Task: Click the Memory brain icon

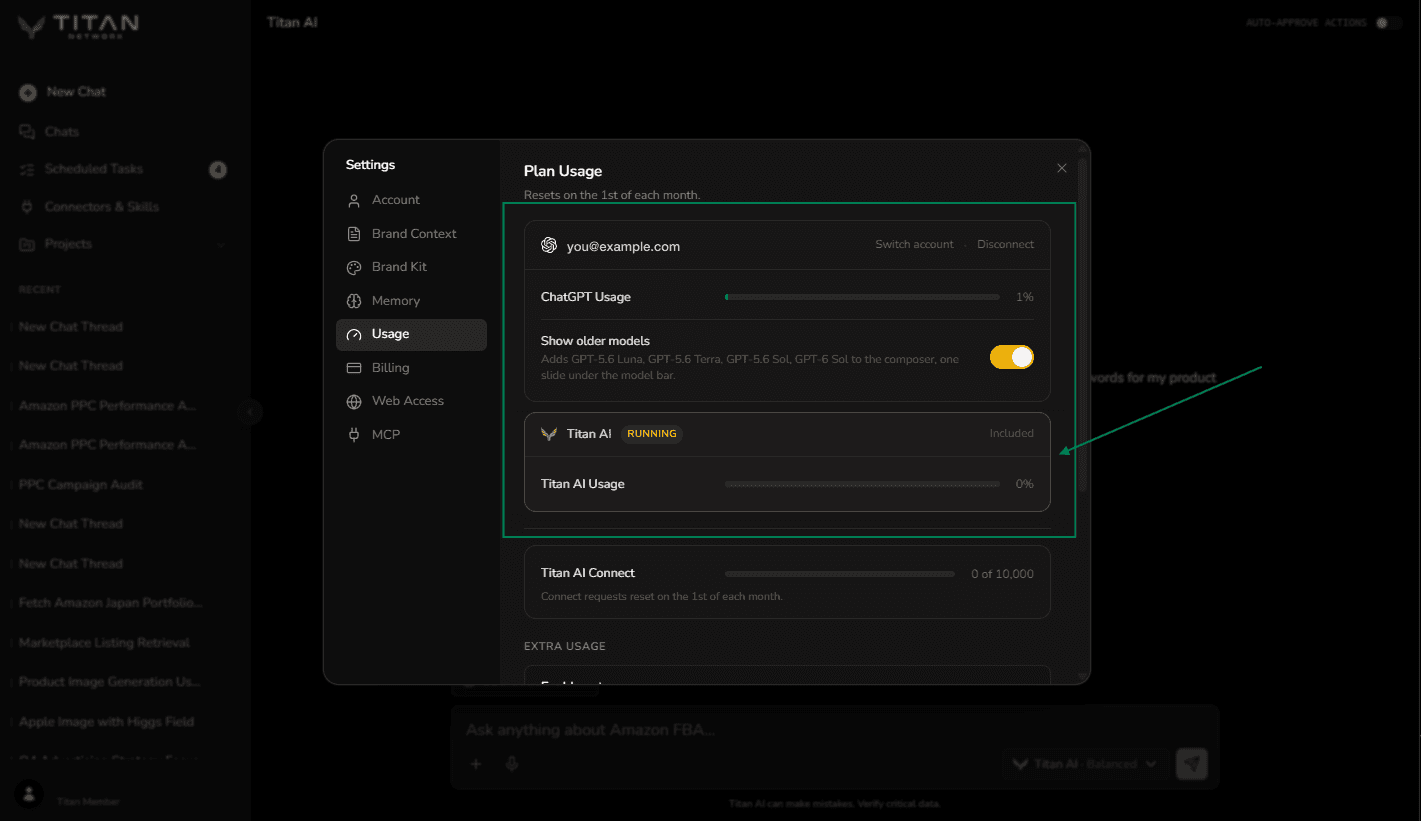Action: point(354,301)
